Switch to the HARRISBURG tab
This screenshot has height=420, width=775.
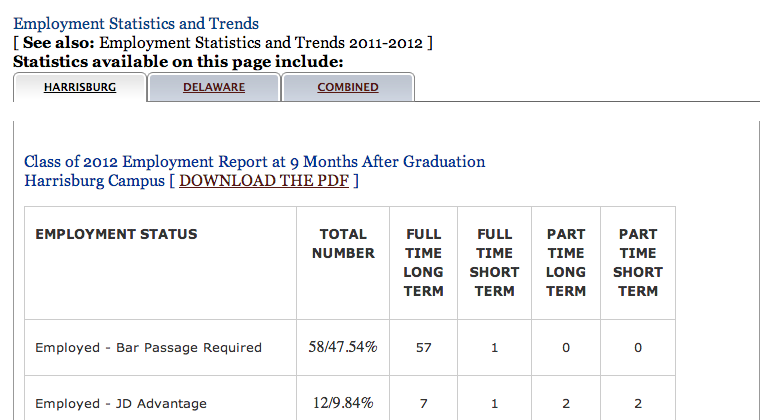(x=80, y=87)
